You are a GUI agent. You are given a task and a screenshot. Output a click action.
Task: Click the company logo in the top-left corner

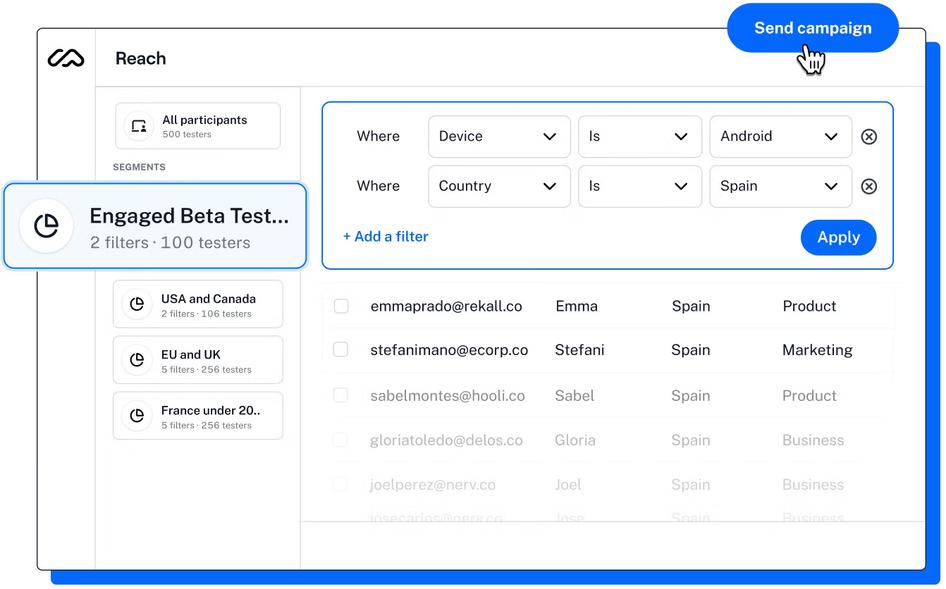(64, 58)
